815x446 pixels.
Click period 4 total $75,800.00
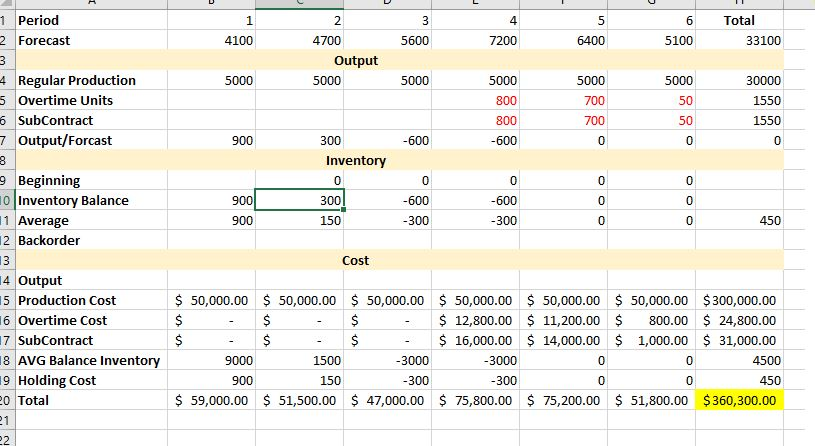tap(475, 401)
